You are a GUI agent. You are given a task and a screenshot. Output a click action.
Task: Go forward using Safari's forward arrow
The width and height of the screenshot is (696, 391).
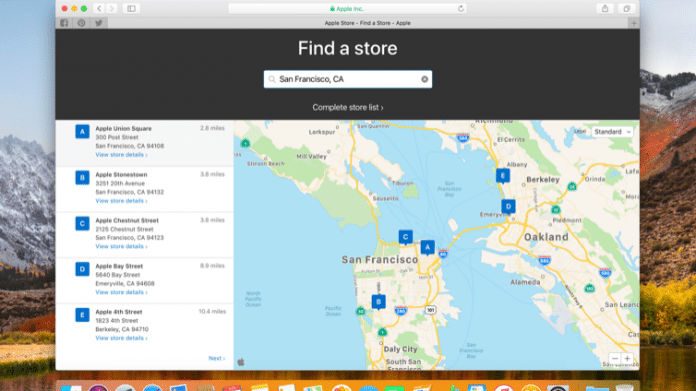111,8
